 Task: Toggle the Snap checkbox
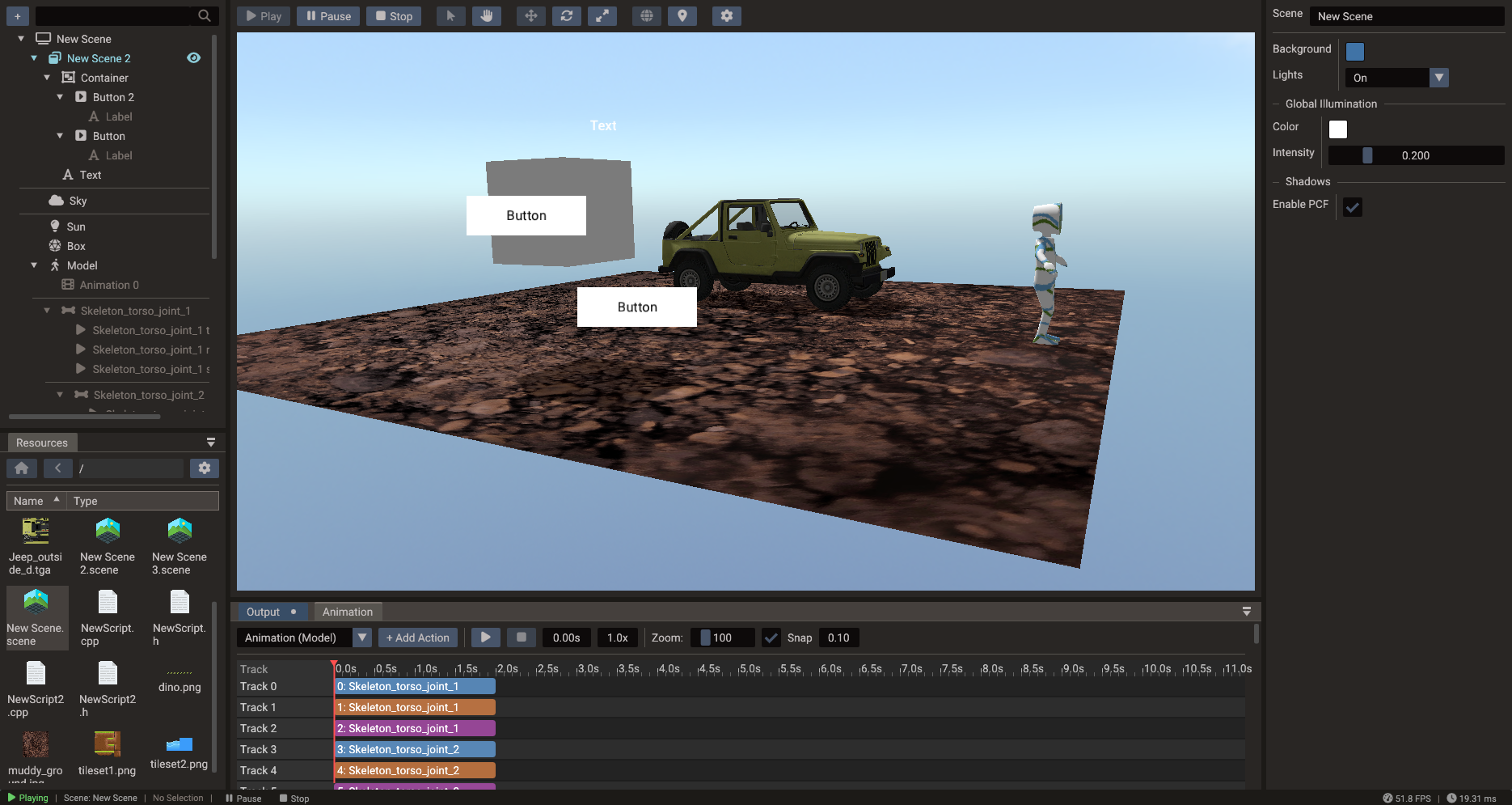click(x=771, y=638)
